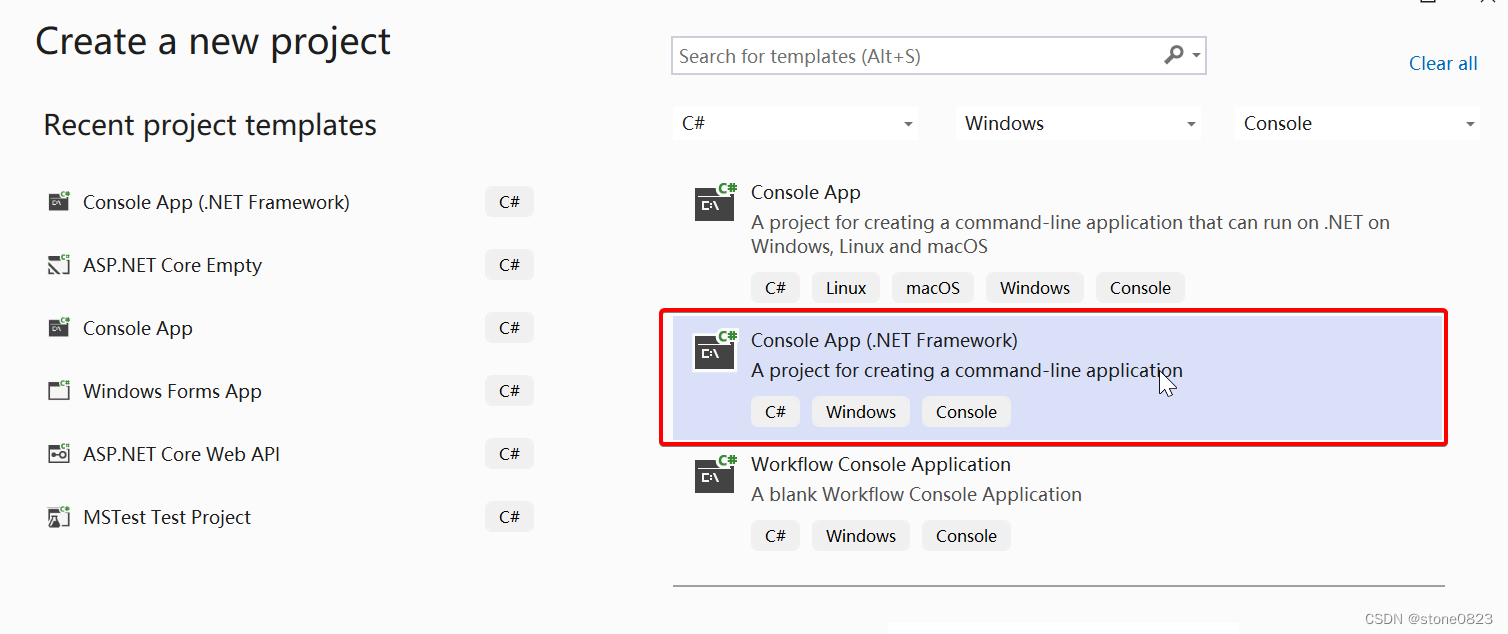
Task: Click C# tag beside ASP.NET Core Empty
Action: point(509,265)
